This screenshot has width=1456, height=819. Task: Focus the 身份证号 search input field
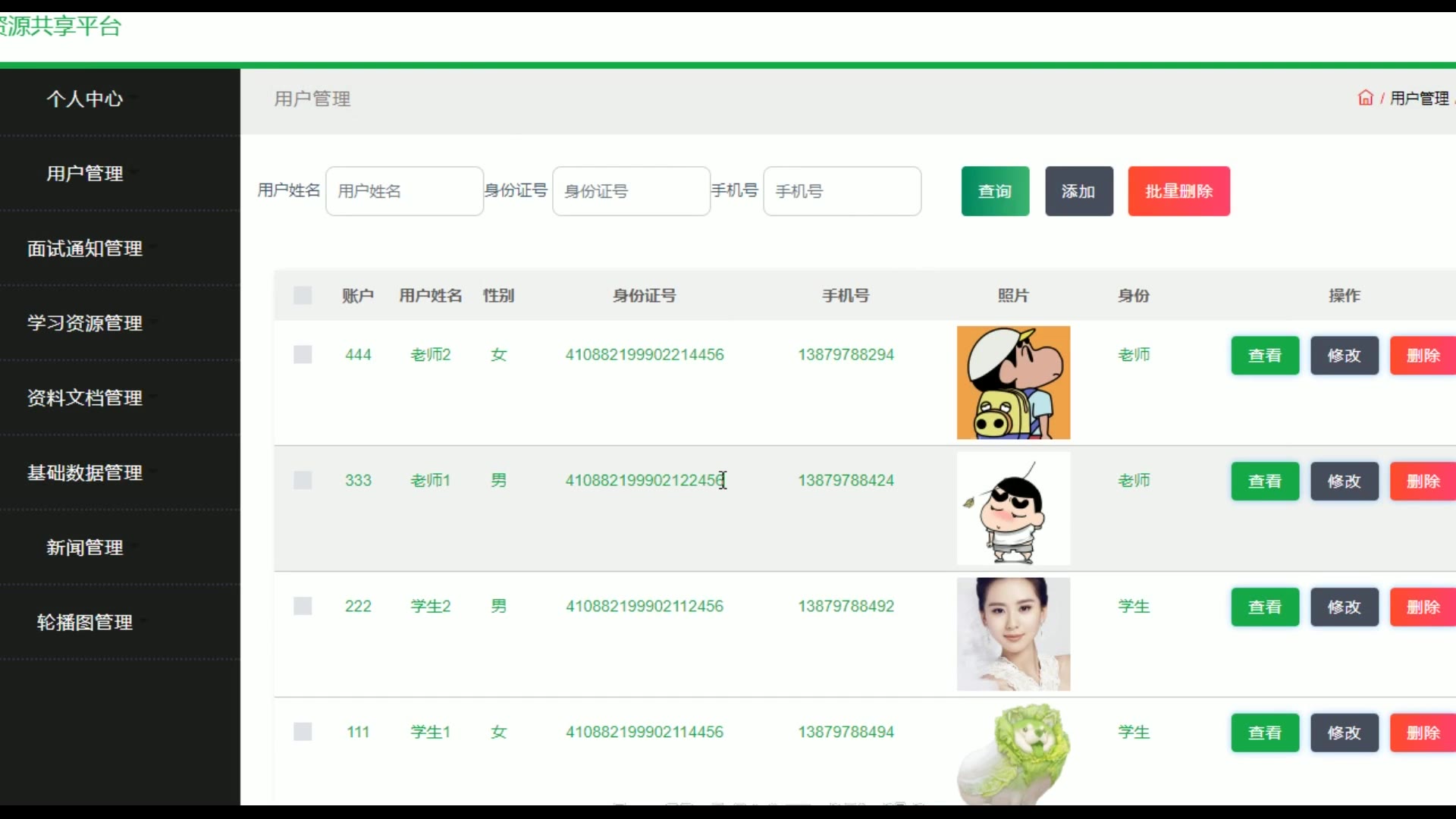tap(631, 191)
